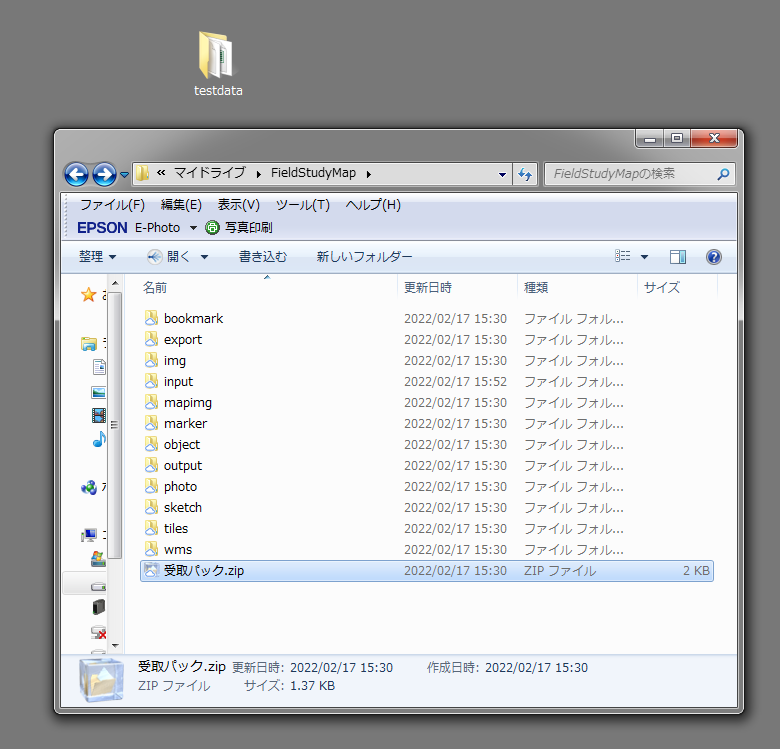
Task: Select the img folder
Action: click(427, 361)
